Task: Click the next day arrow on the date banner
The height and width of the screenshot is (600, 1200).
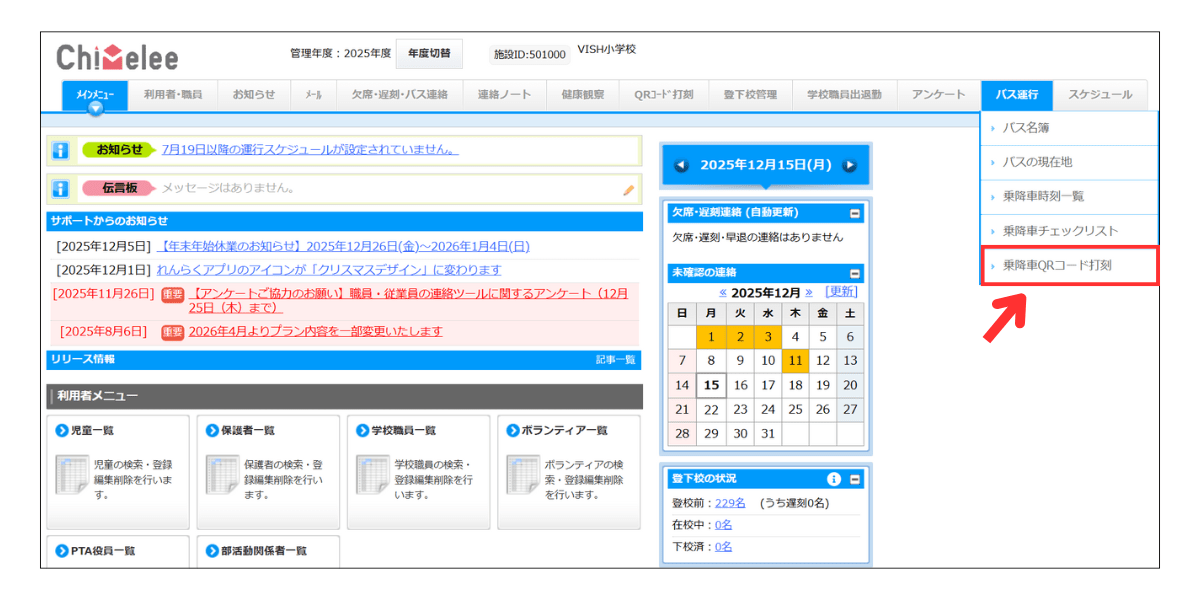Action: click(850, 164)
